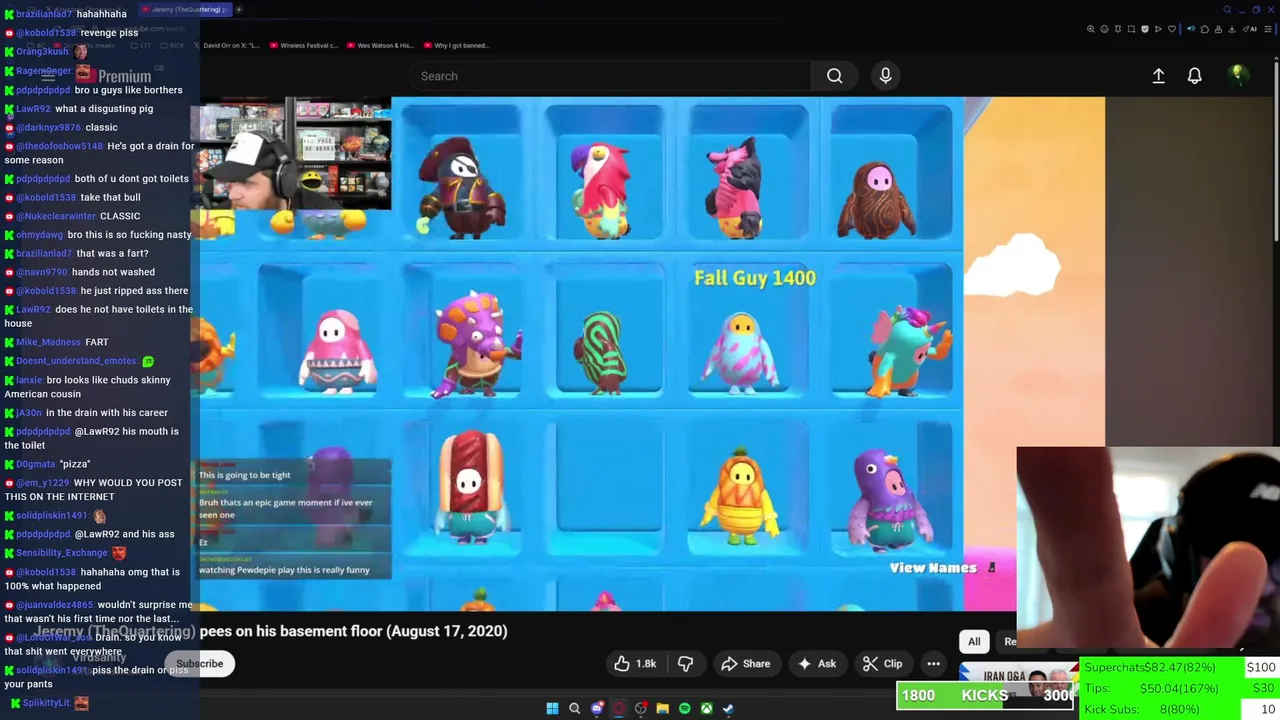Click the KICKS goal bar overlay
This screenshot has width=1280, height=720.
pos(986,695)
